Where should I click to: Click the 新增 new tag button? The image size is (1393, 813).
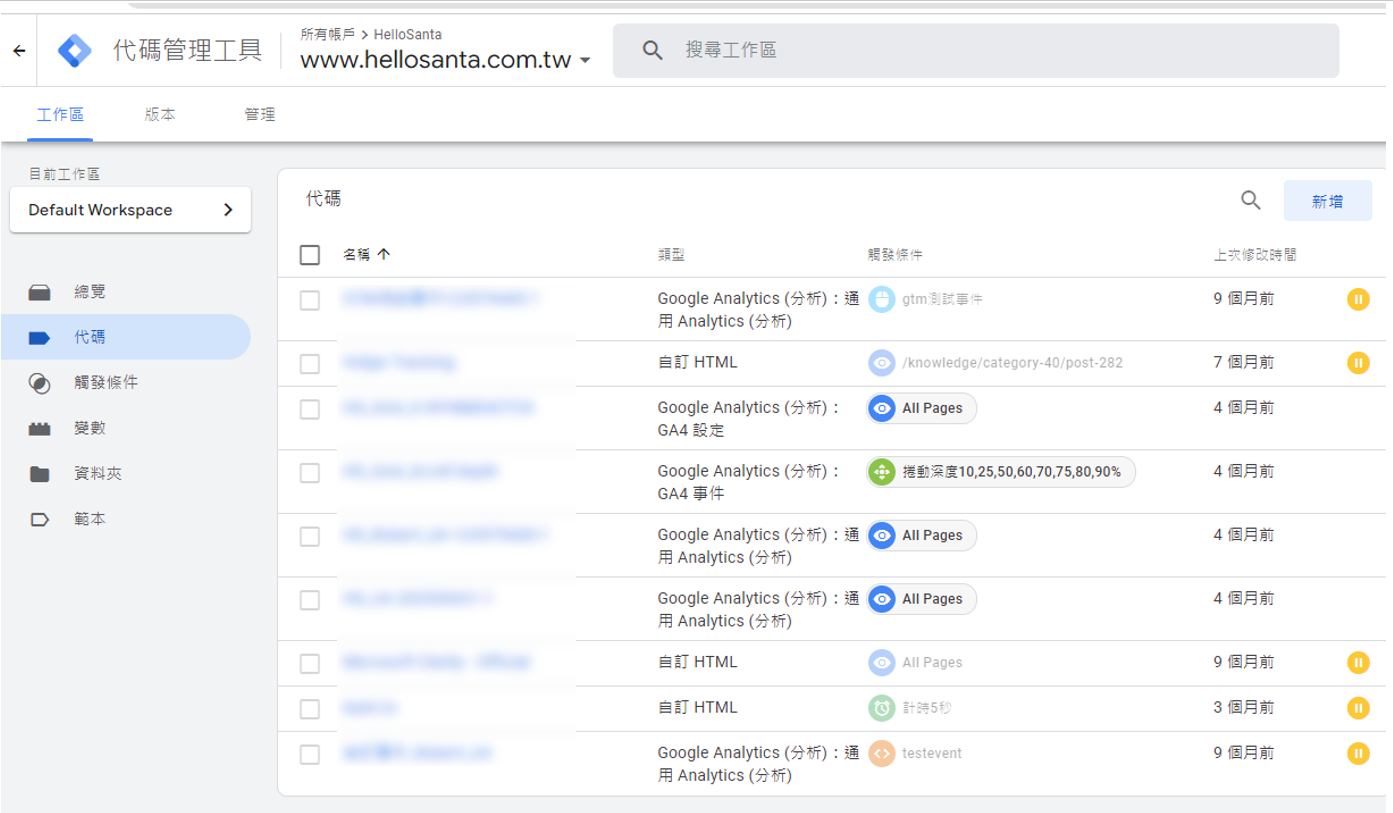(x=1327, y=201)
